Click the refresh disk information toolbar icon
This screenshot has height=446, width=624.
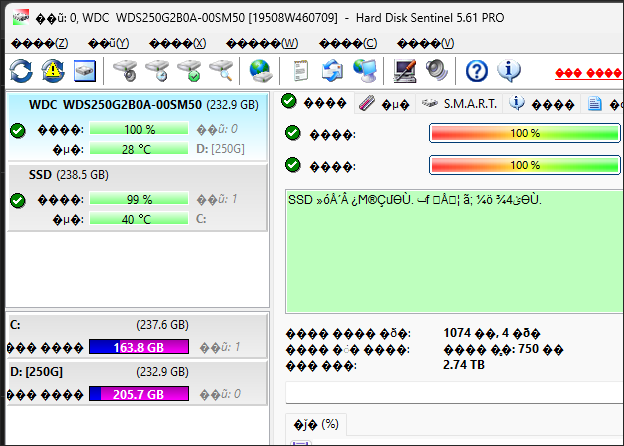[21, 71]
